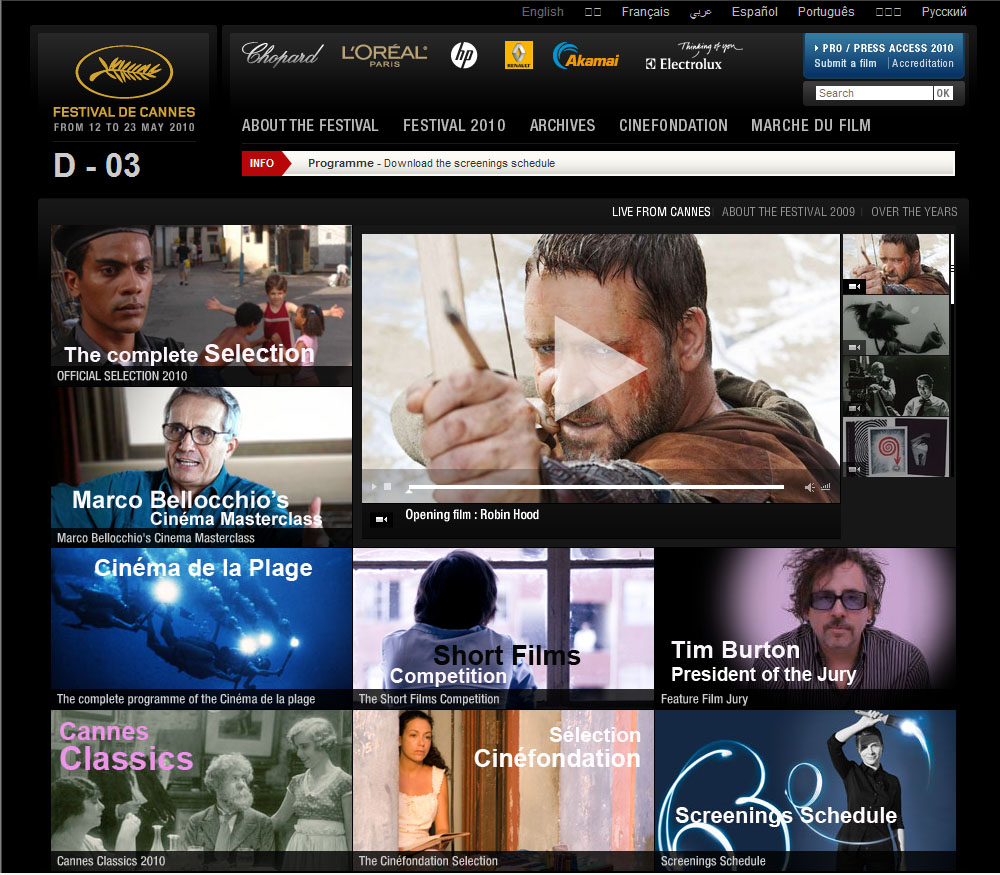1000x875 pixels.
Task: Open Marche du Film menu
Action: tap(811, 125)
